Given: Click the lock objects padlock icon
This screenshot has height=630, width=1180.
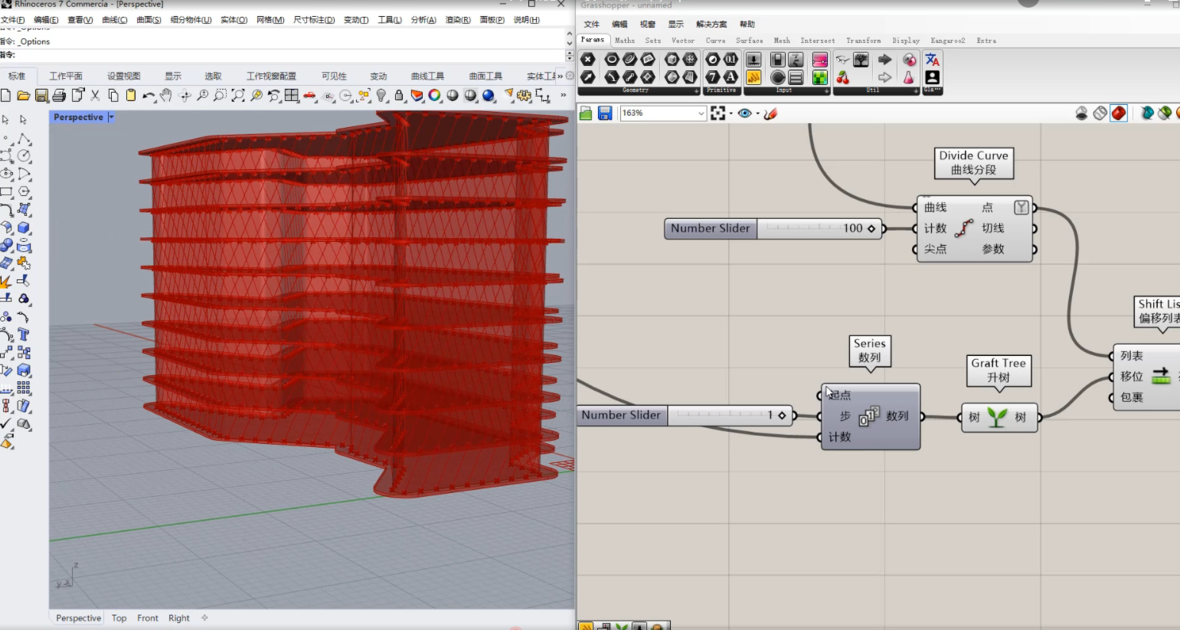Looking at the screenshot, I should (x=399, y=96).
